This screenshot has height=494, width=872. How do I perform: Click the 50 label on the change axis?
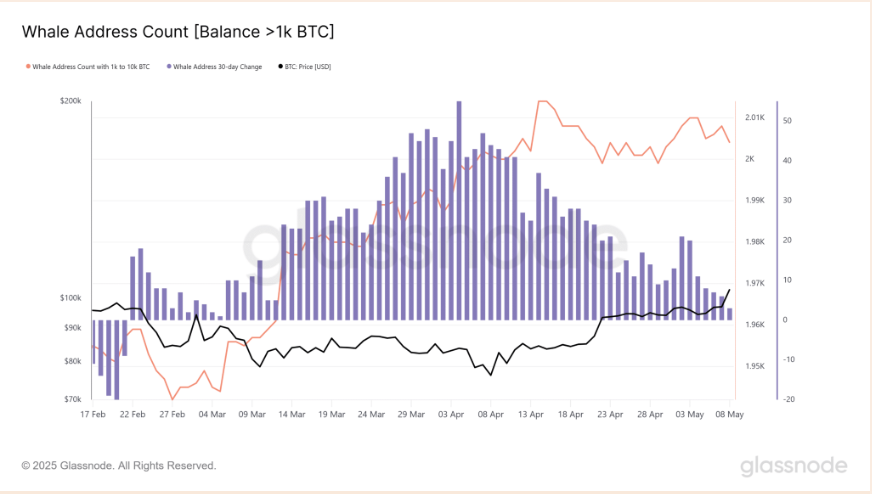[x=788, y=121]
